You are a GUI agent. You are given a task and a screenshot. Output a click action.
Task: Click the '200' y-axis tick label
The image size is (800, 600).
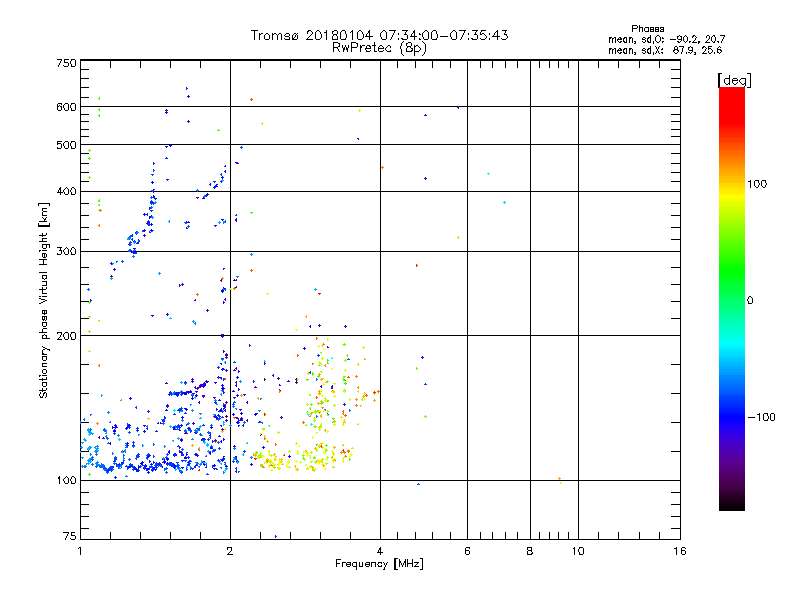tap(66, 336)
